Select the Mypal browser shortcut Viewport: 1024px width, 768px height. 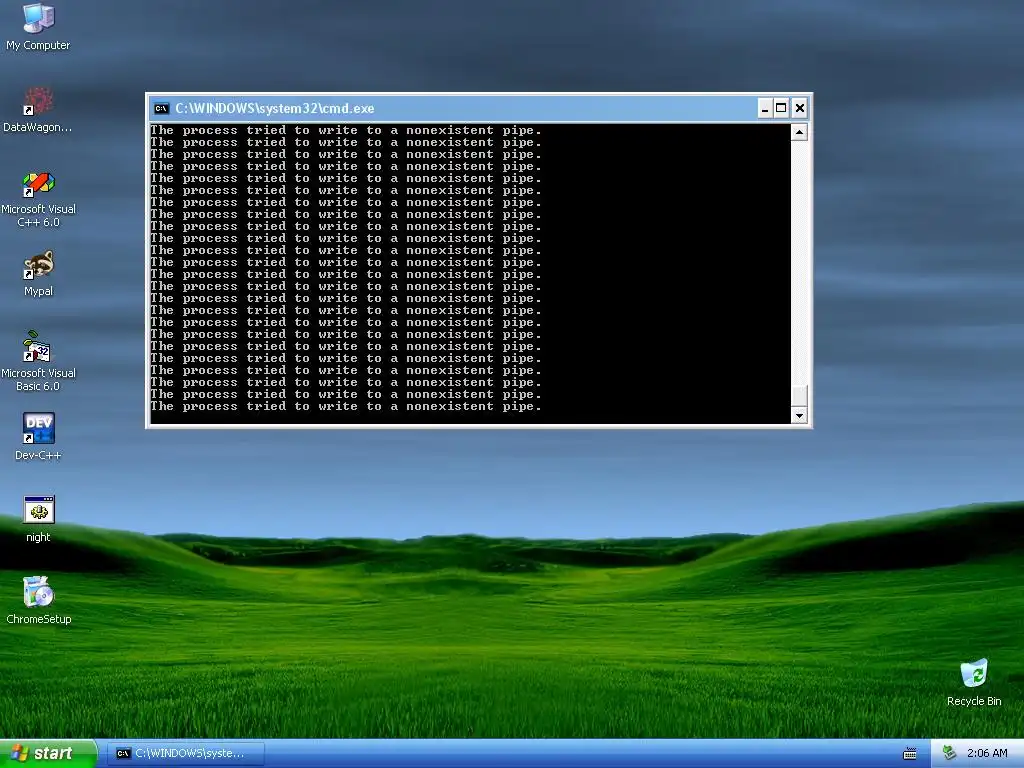[x=38, y=274]
